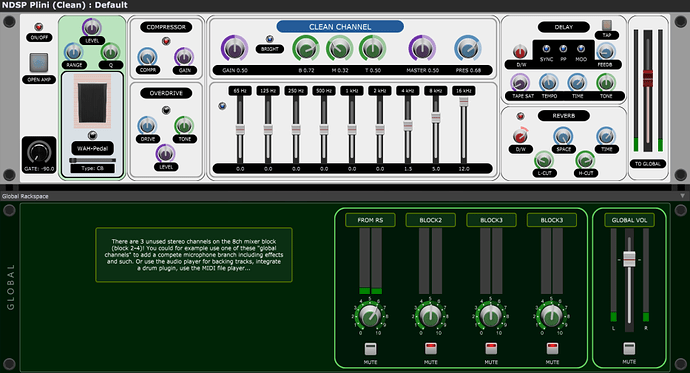Click the delay TAPE SAT knob
690x373 pixels.
(520, 82)
